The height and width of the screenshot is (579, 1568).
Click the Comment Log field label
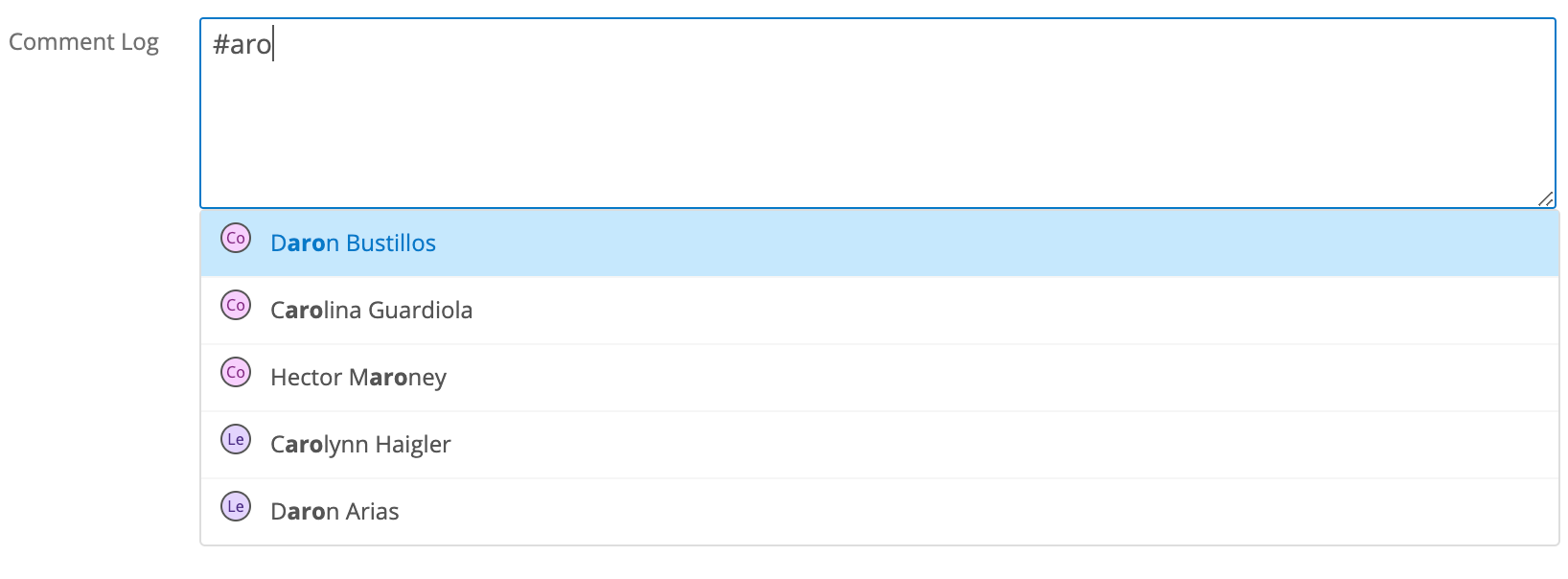point(83,42)
